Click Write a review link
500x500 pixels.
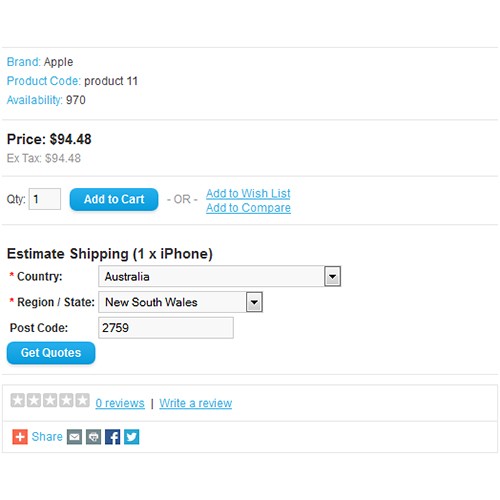[x=196, y=403]
